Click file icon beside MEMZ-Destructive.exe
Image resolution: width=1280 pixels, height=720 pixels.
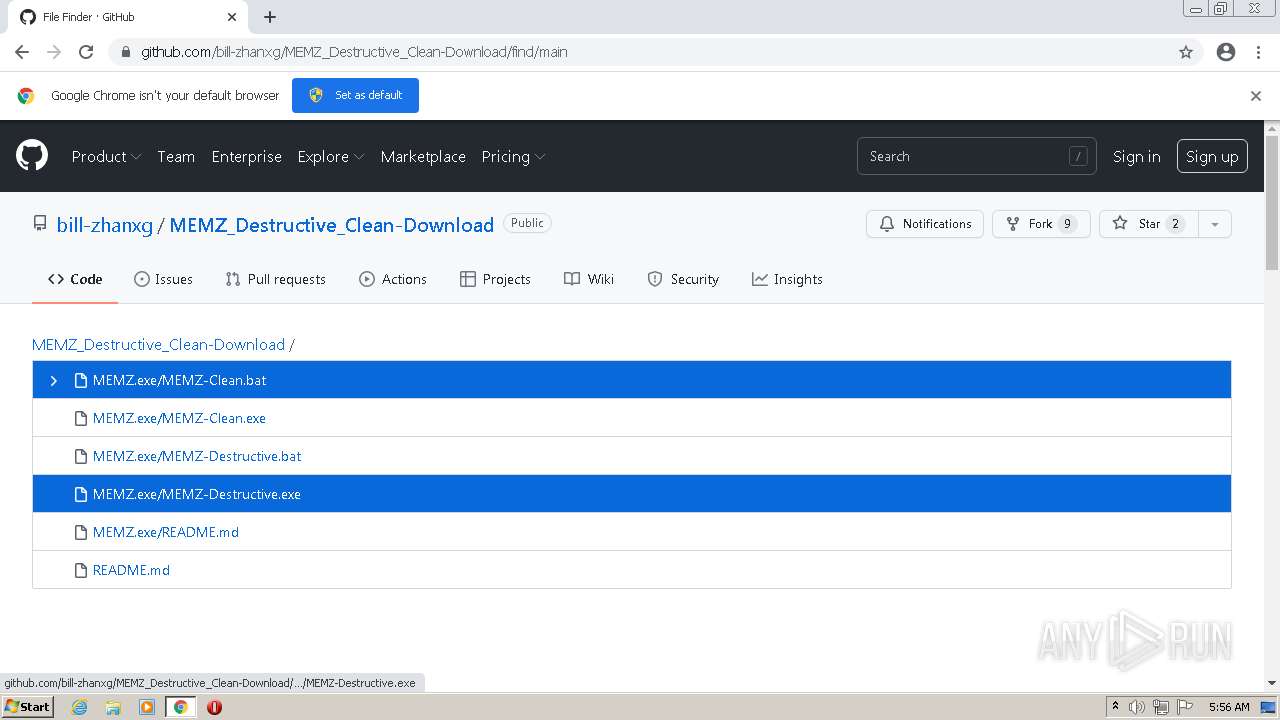81,494
